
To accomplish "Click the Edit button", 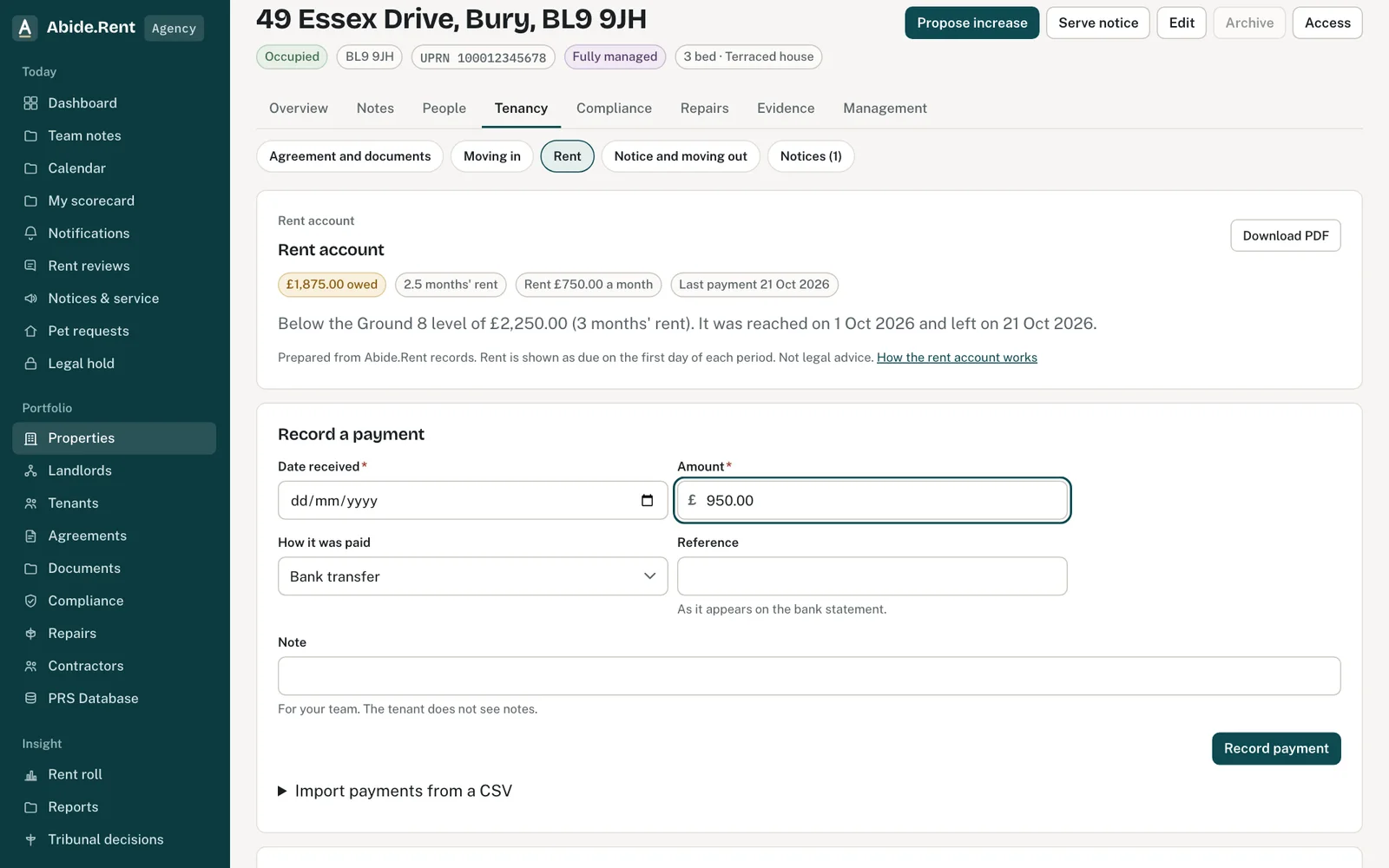I will (x=1182, y=23).
